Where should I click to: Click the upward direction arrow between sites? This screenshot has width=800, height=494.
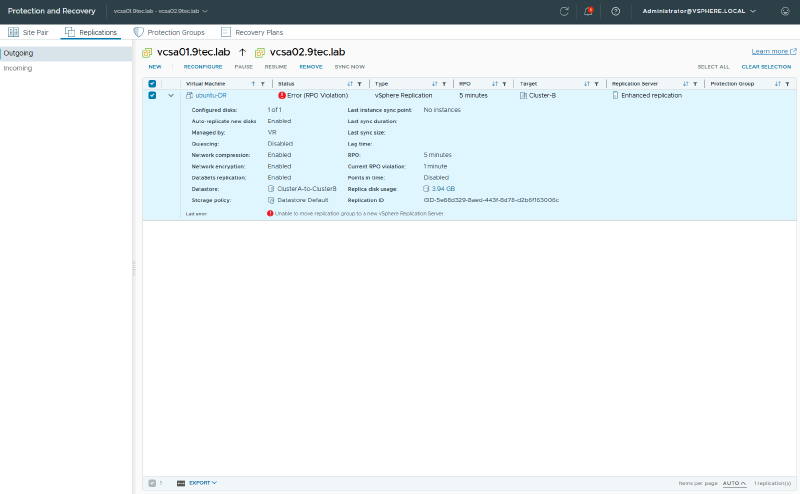pos(242,52)
